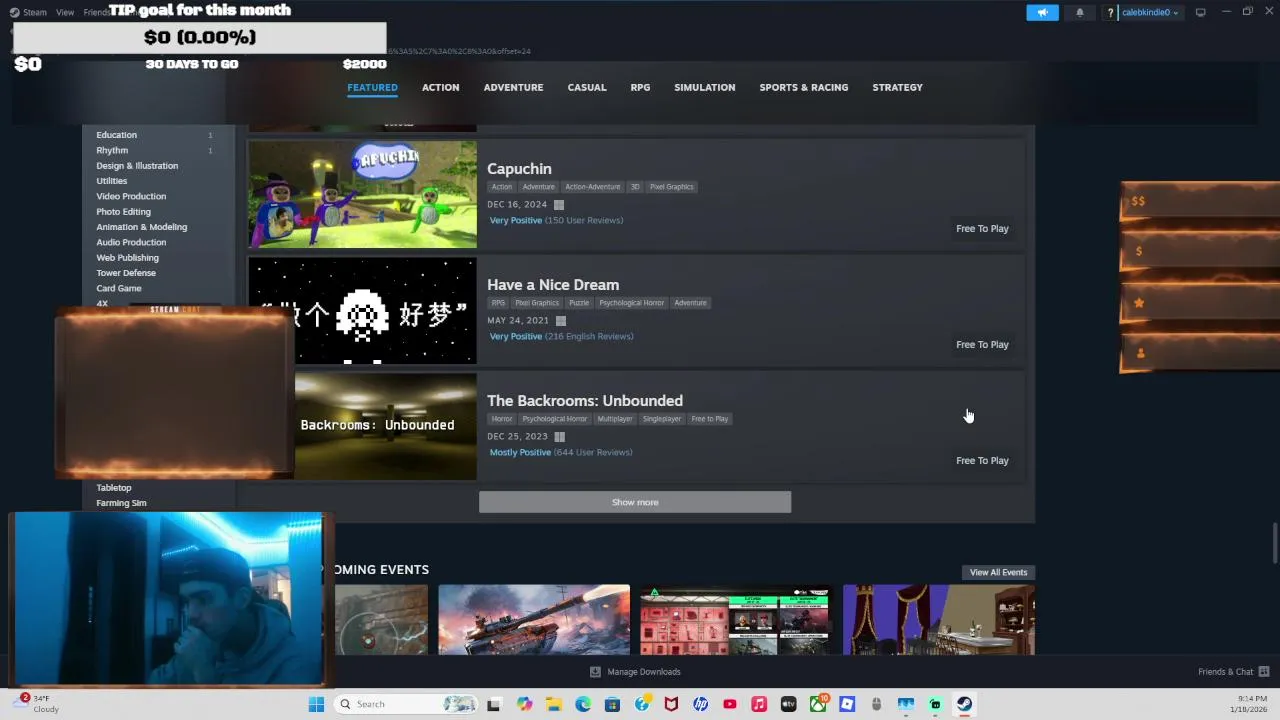Open the weather widget showing 34°F

tap(38, 704)
